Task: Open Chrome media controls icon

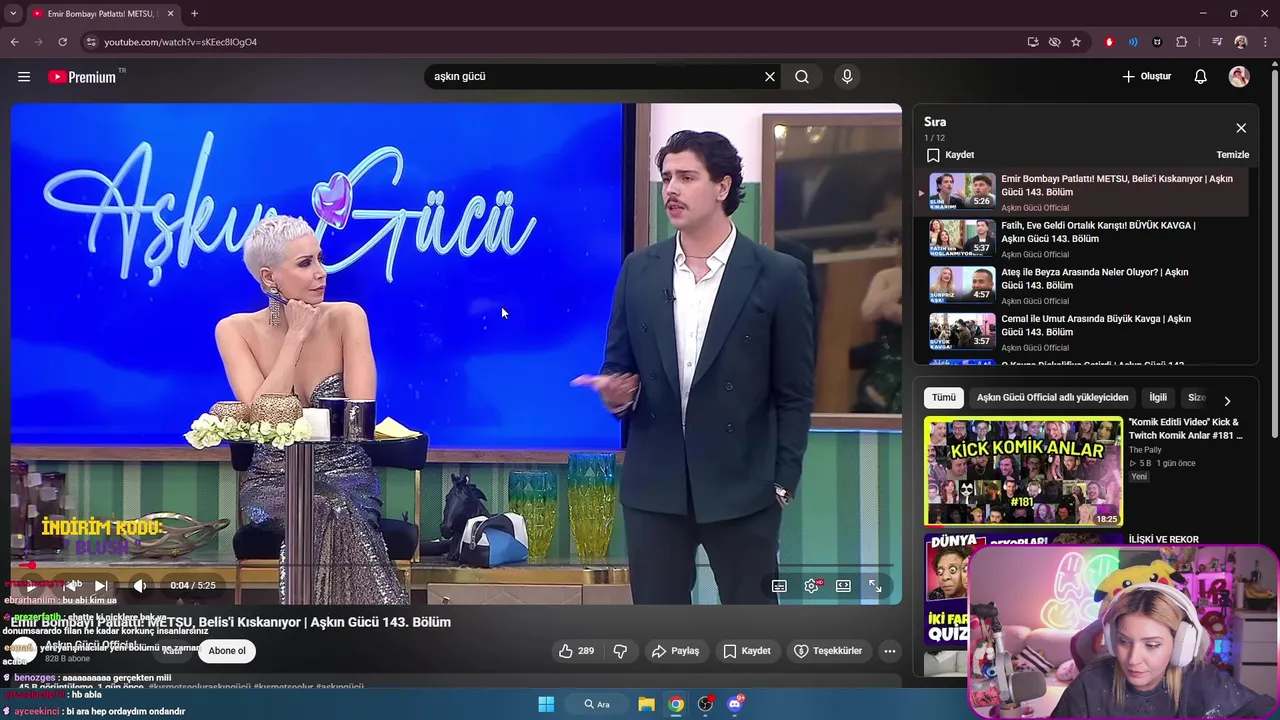Action: tap(1217, 42)
